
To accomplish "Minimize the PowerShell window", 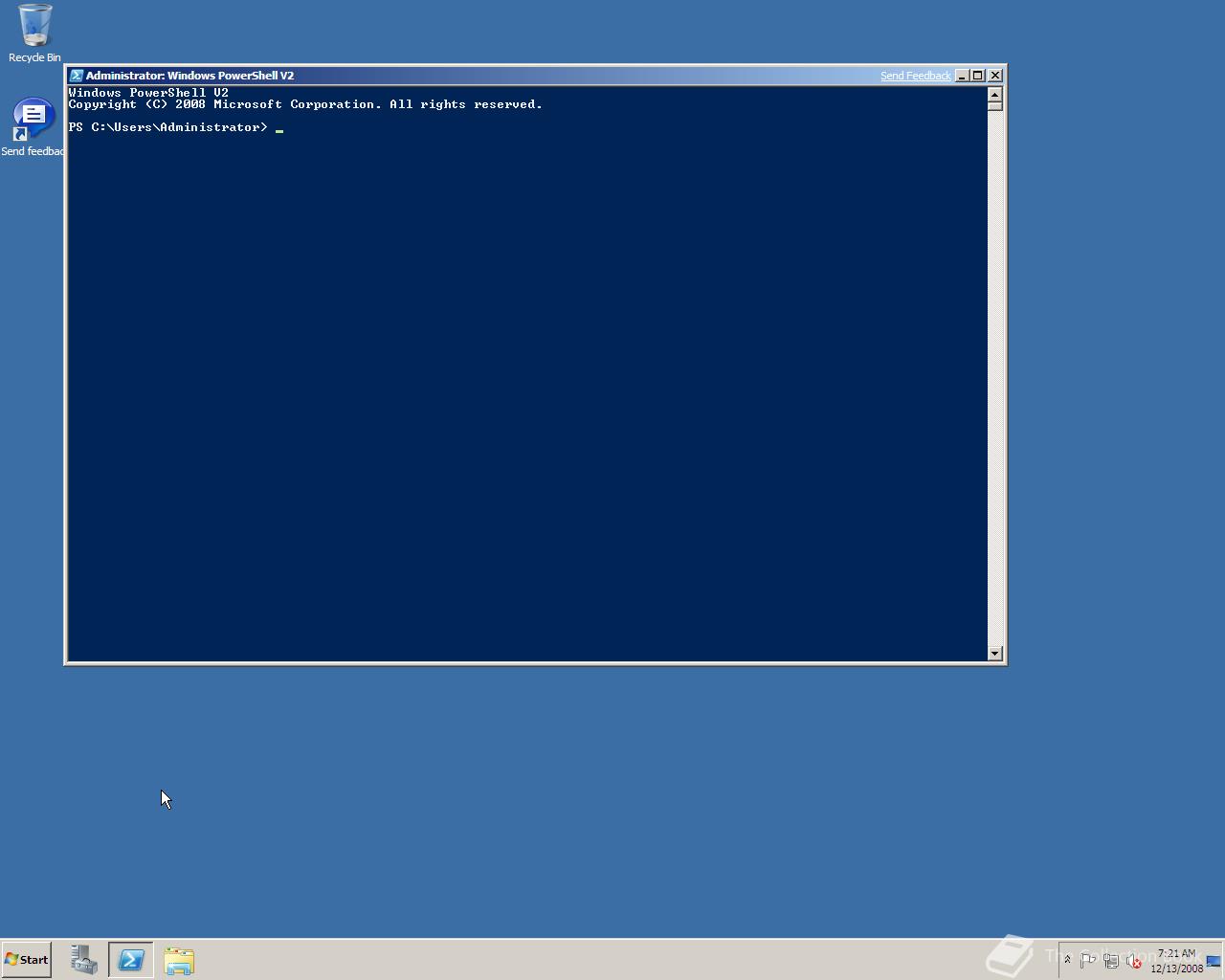I will [962, 76].
